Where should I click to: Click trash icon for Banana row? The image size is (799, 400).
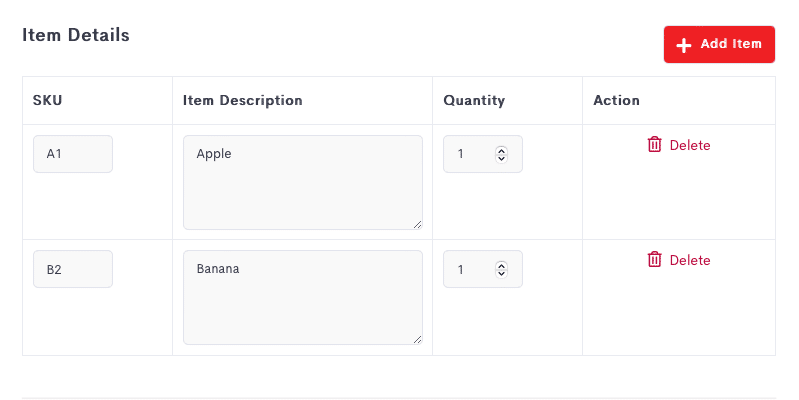[x=654, y=259]
